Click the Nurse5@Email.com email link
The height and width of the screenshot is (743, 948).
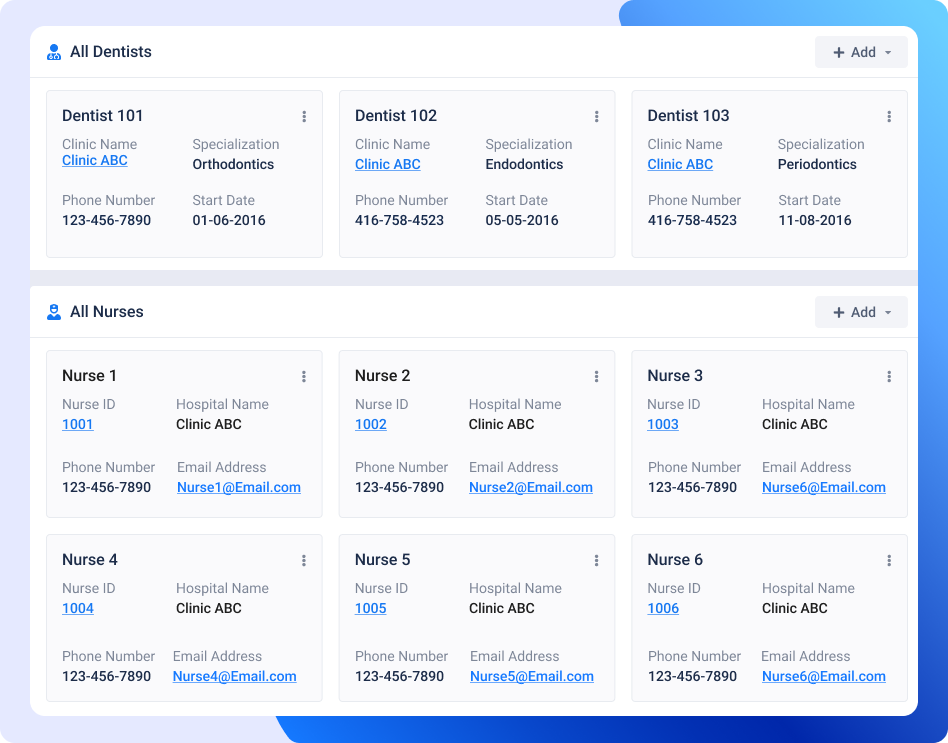coord(532,676)
